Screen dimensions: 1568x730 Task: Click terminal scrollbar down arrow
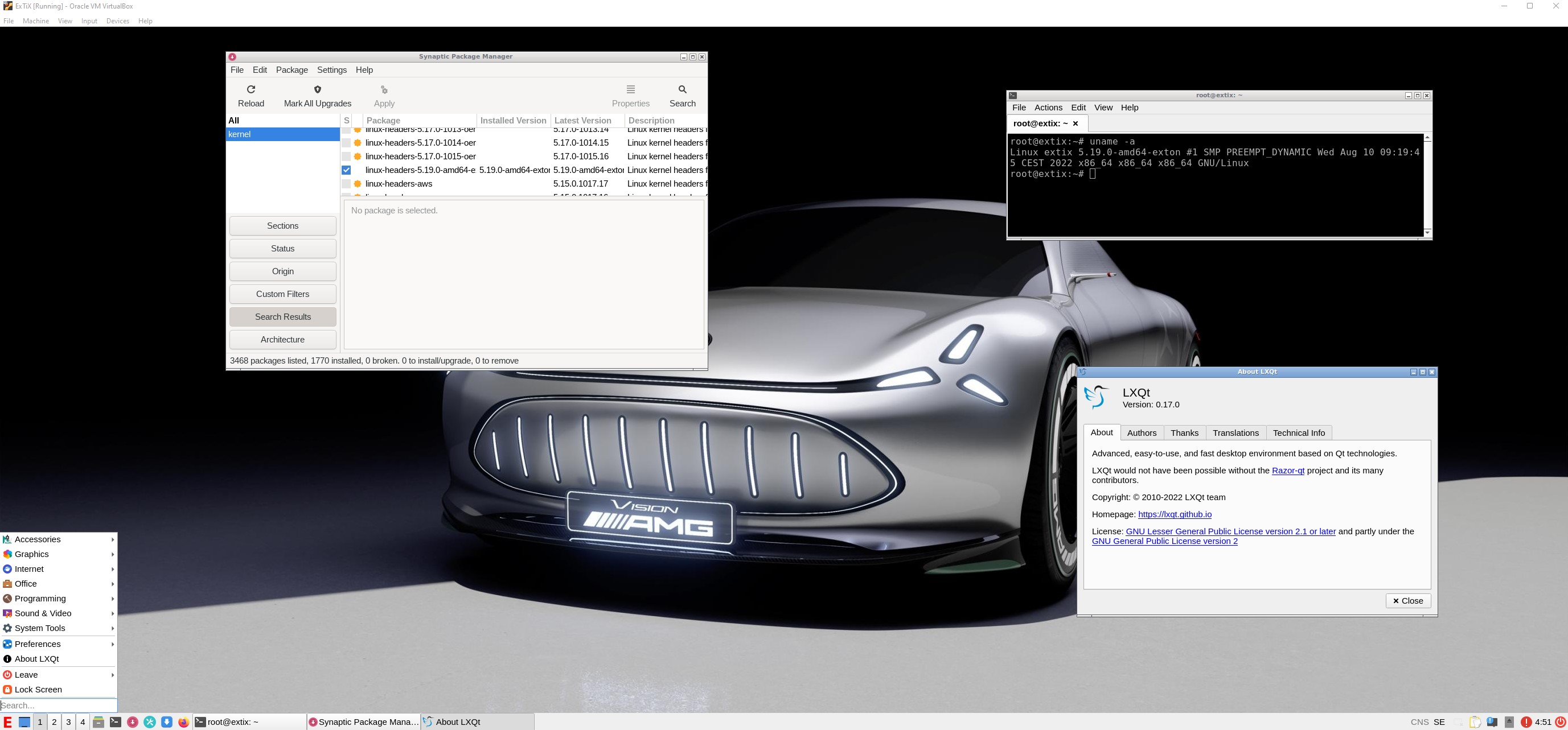tap(1427, 232)
